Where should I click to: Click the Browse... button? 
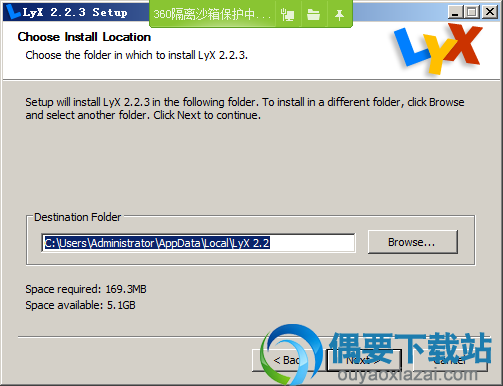413,242
